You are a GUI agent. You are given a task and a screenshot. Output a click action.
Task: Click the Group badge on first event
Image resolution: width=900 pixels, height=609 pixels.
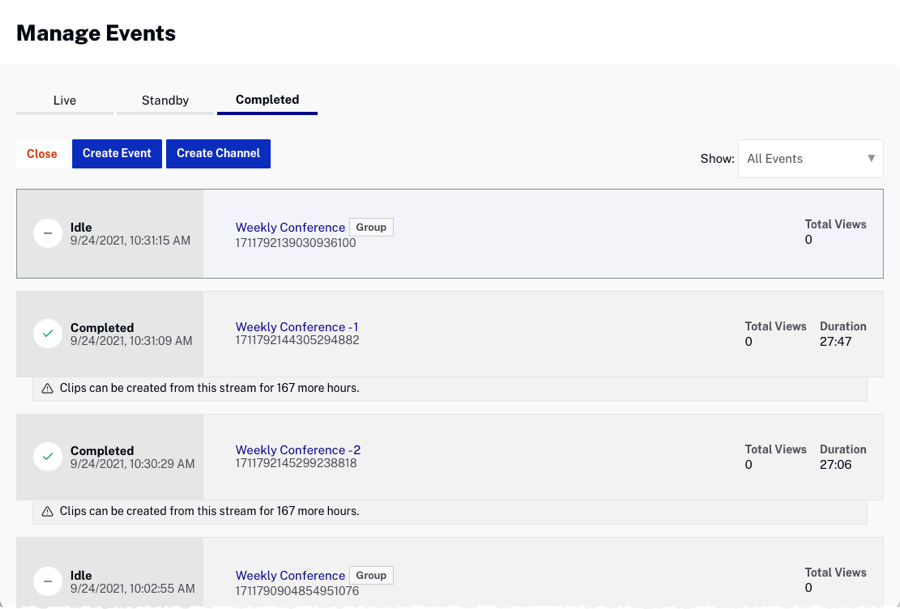tap(371, 227)
